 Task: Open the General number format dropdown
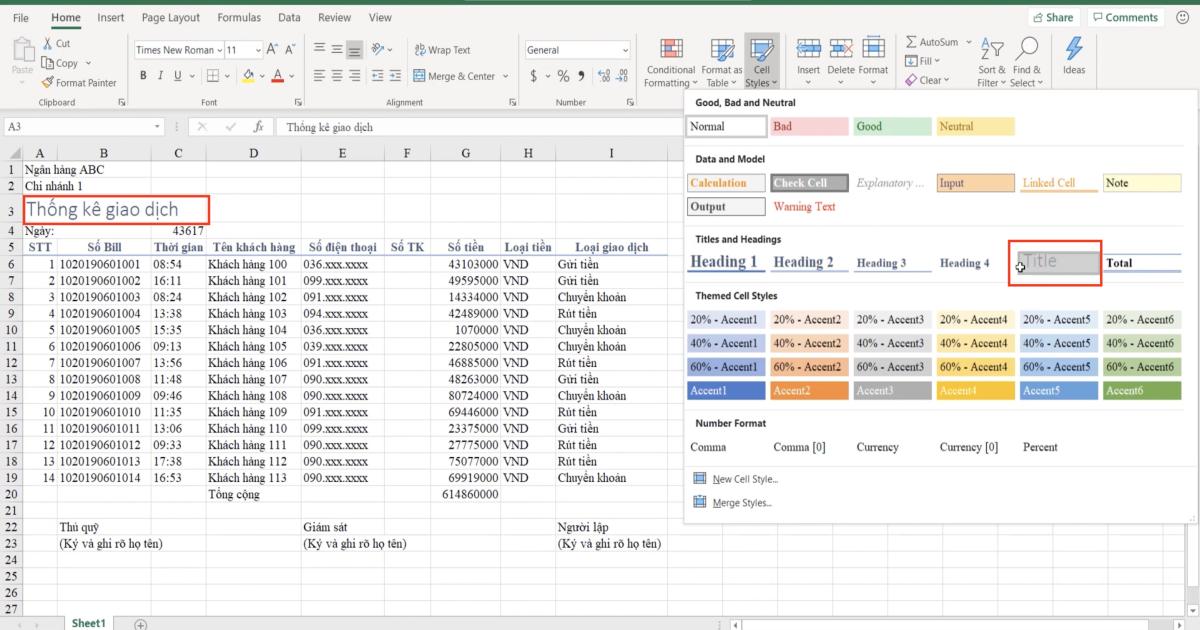[x=625, y=49]
